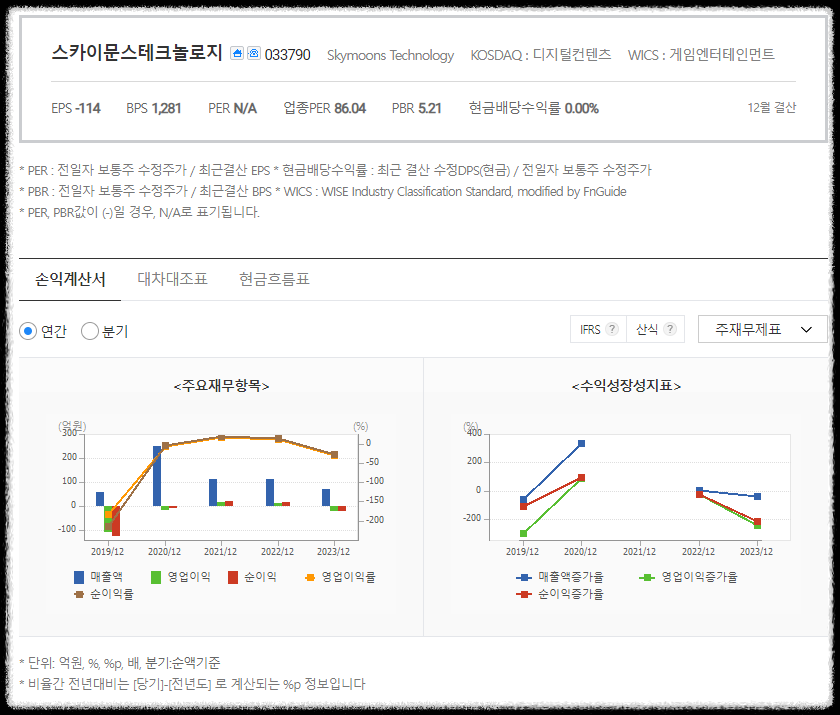Viewport: 840px width, 715px height.
Task: Click the PER N/A value
Action: 232,108
